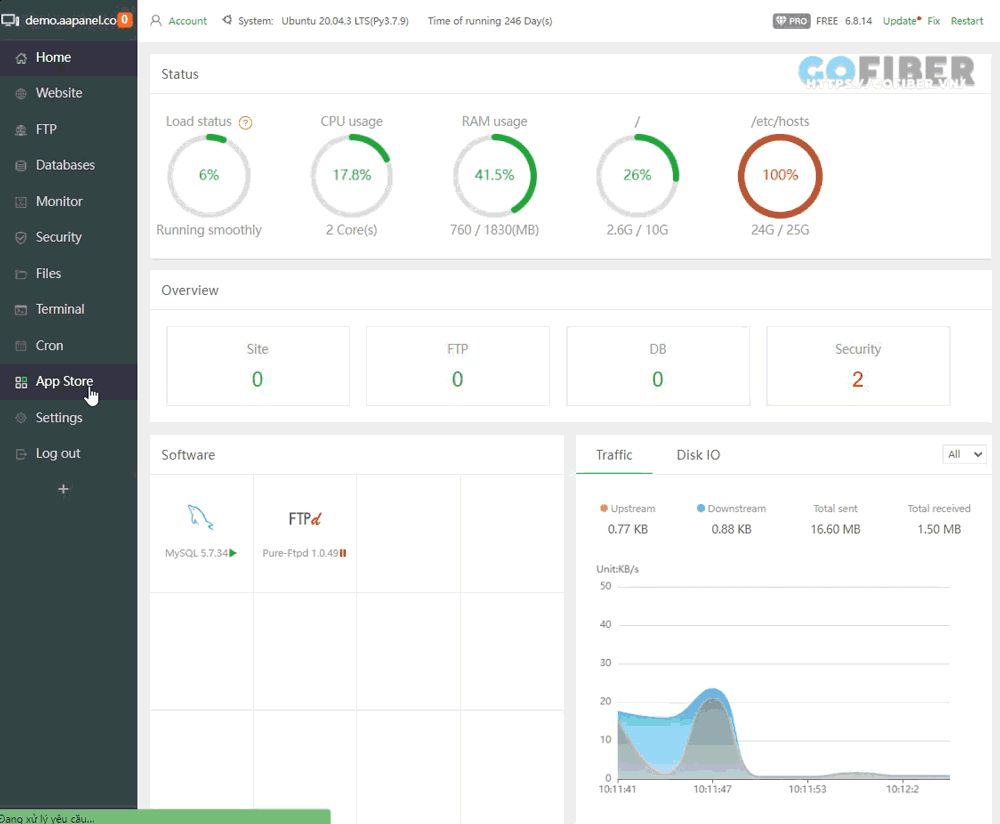Screen dimensions: 1000x824
Task: Open the Cron menu item
Action: click(49, 346)
